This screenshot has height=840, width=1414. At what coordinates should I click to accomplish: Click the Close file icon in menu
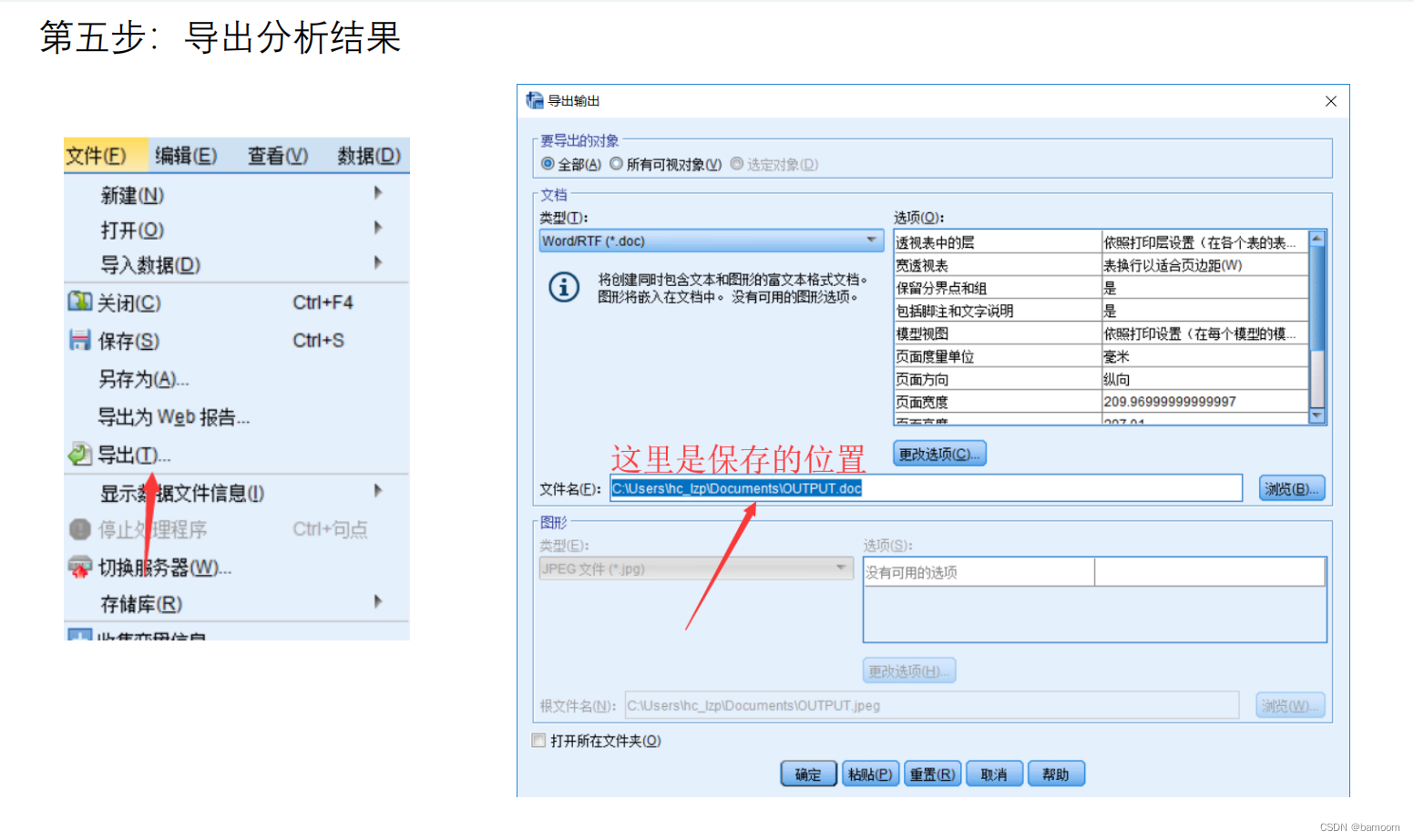[80, 301]
